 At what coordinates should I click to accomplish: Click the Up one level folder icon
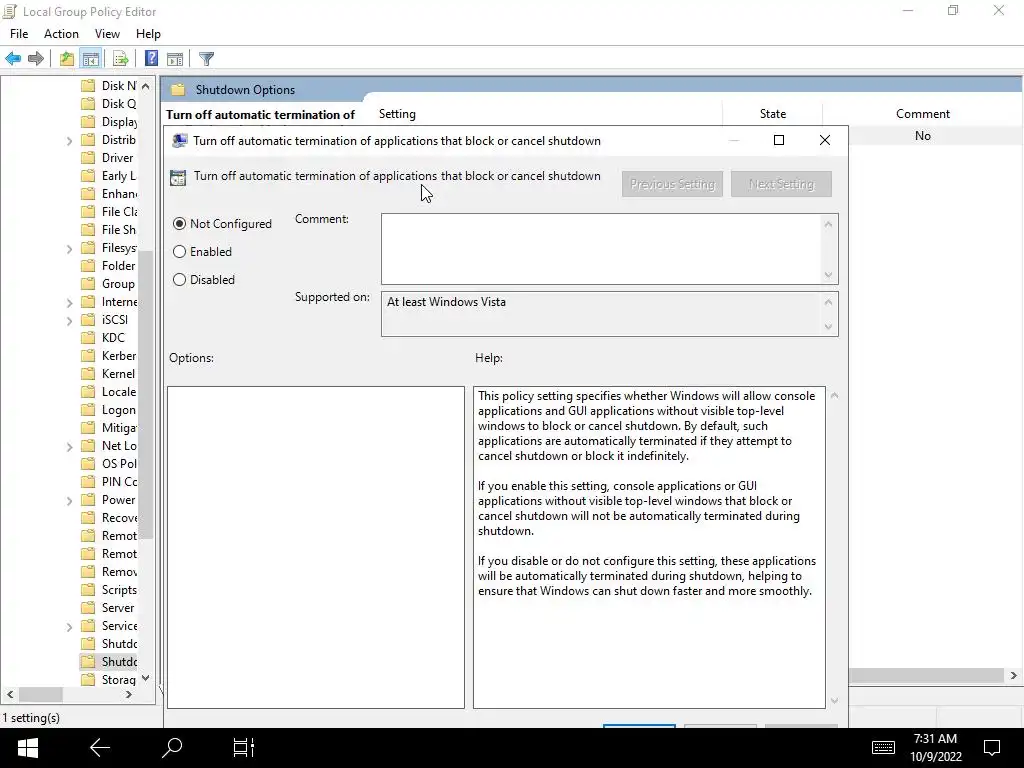(67, 59)
